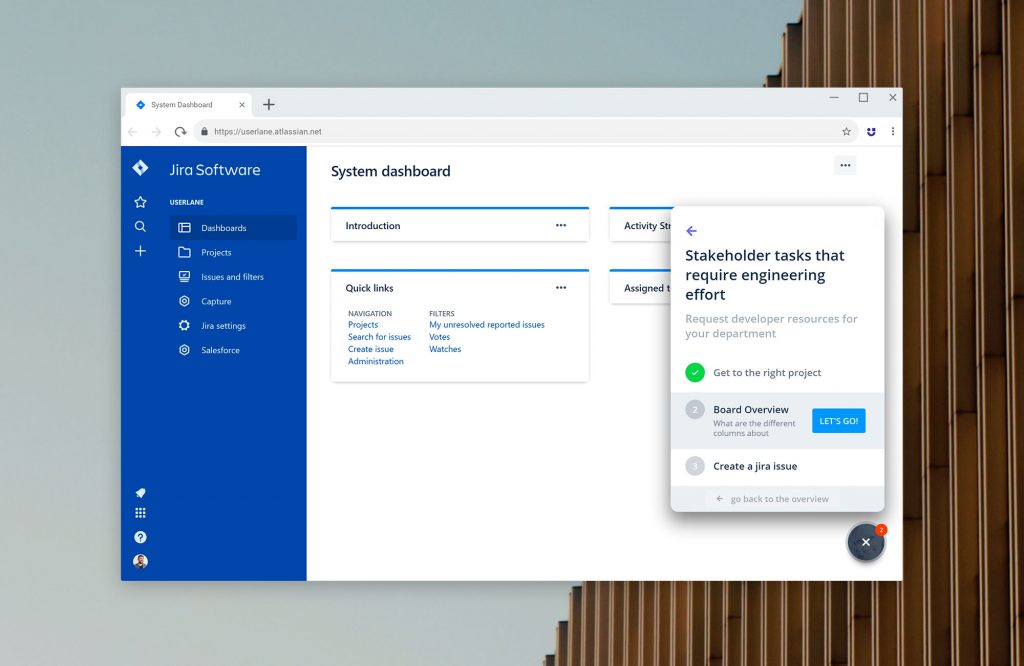Open the app switcher grid icon
Image resolution: width=1024 pixels, height=666 pixels.
[x=140, y=513]
